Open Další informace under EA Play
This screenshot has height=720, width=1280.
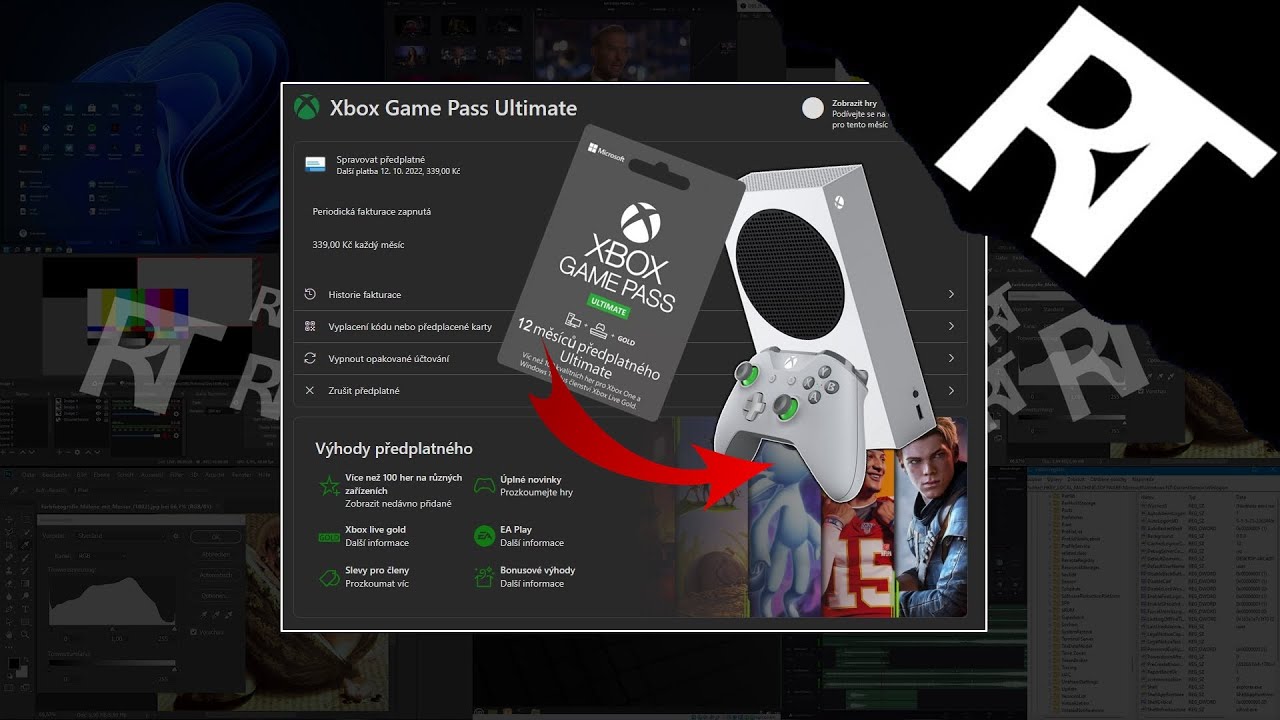click(532, 543)
